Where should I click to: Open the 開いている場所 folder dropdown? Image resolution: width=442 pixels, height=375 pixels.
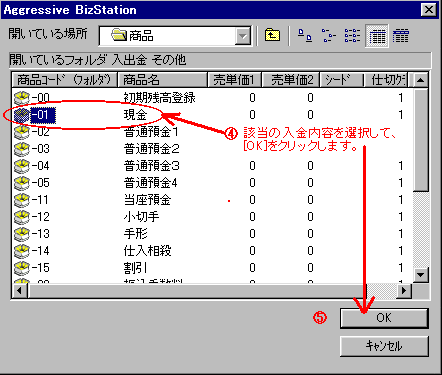pos(243,36)
